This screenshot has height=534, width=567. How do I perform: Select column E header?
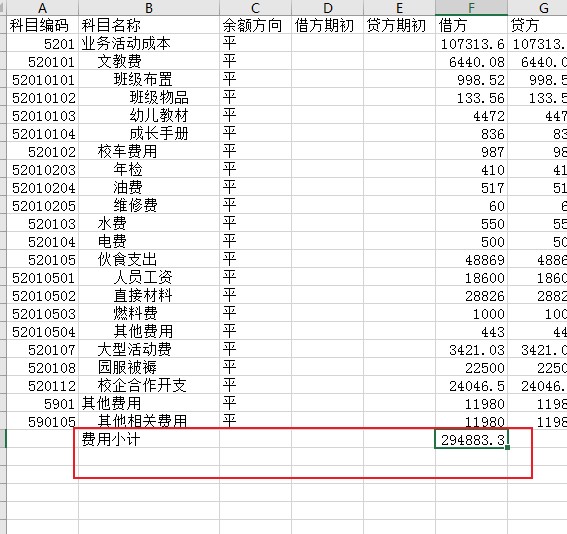coord(399,8)
